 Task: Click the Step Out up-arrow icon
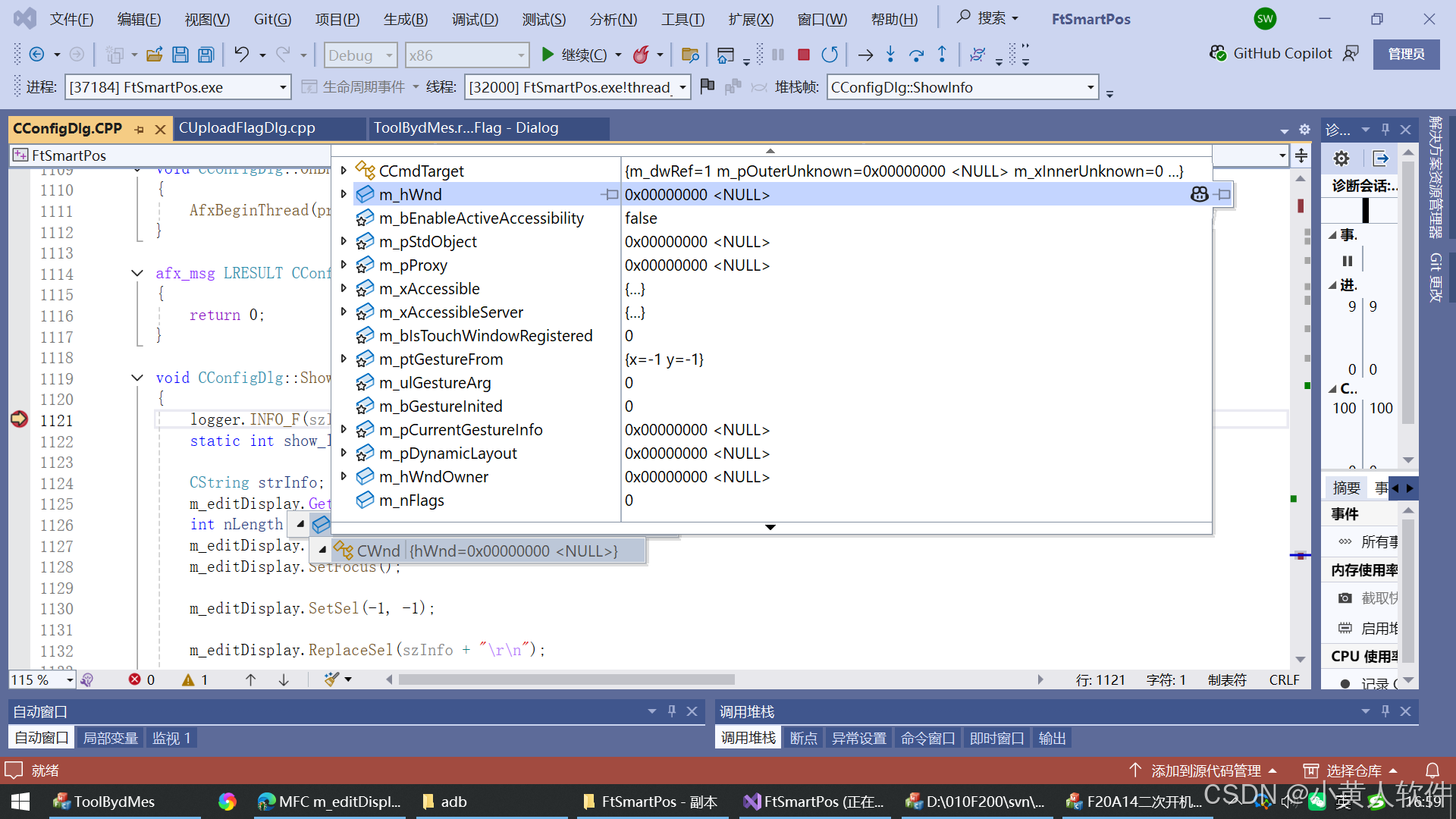click(942, 55)
